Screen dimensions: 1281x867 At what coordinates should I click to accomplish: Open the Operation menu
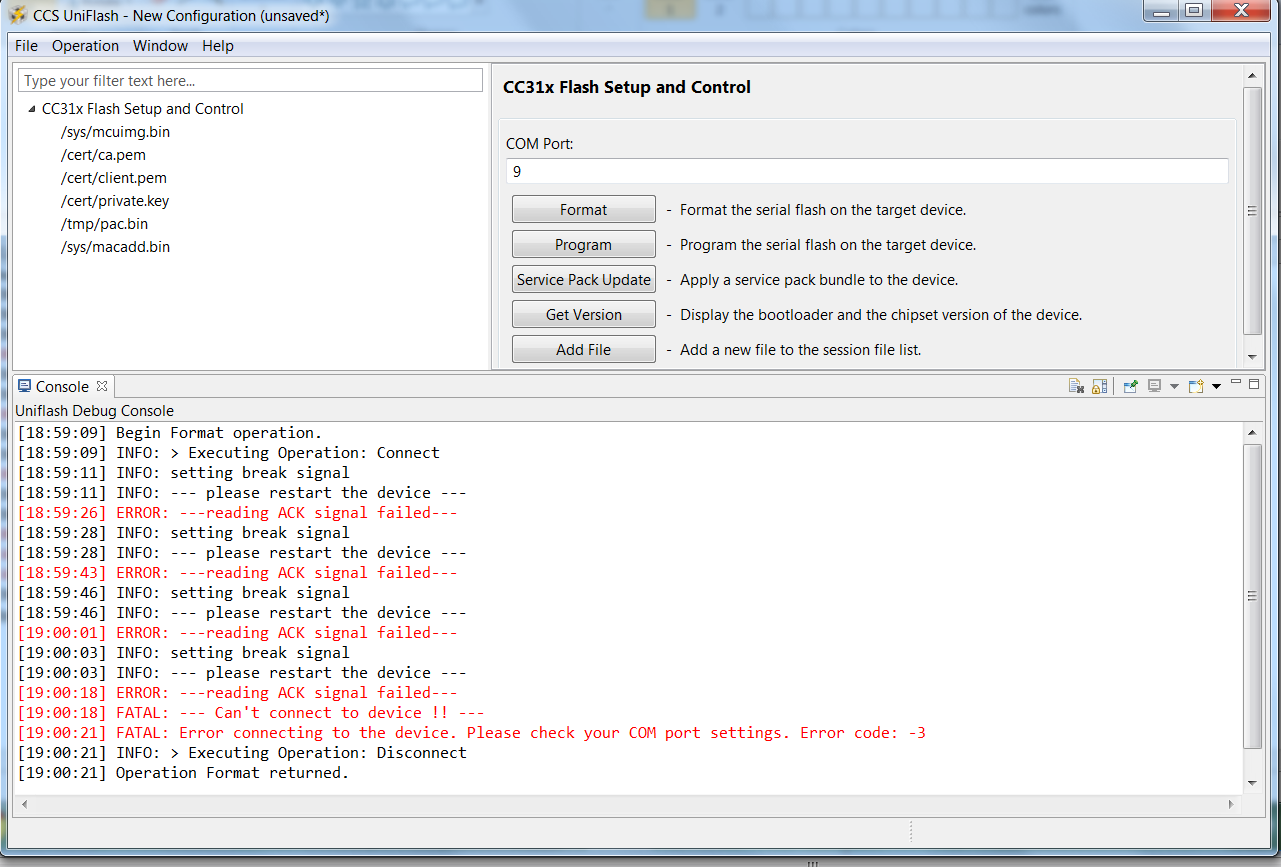coord(85,46)
